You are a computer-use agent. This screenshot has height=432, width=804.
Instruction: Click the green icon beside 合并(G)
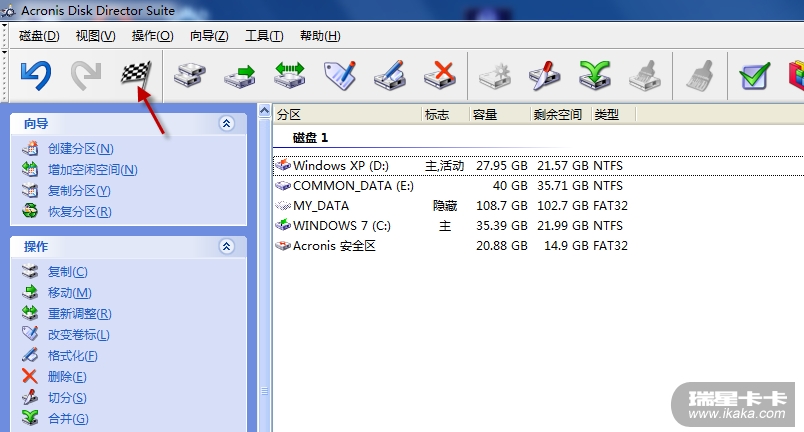(30, 418)
